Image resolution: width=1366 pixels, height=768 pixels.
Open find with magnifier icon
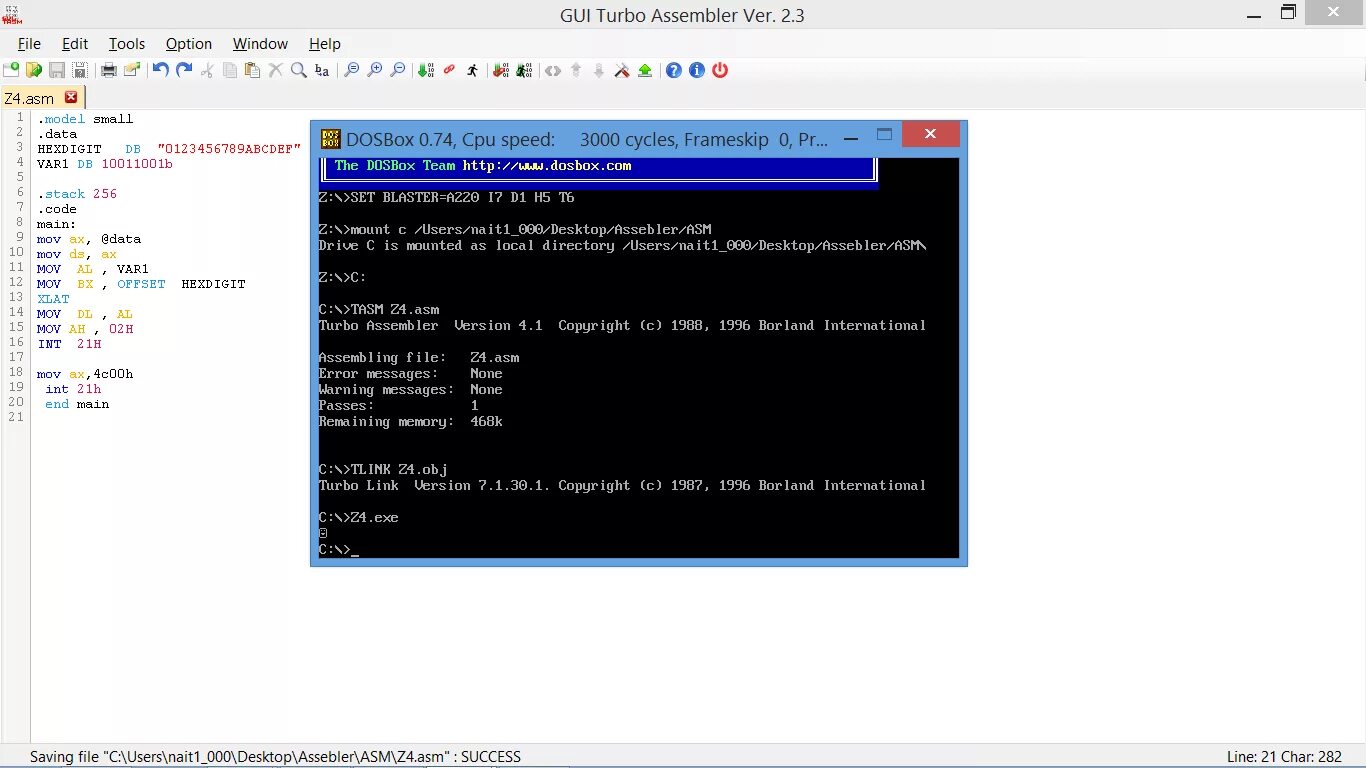click(298, 70)
